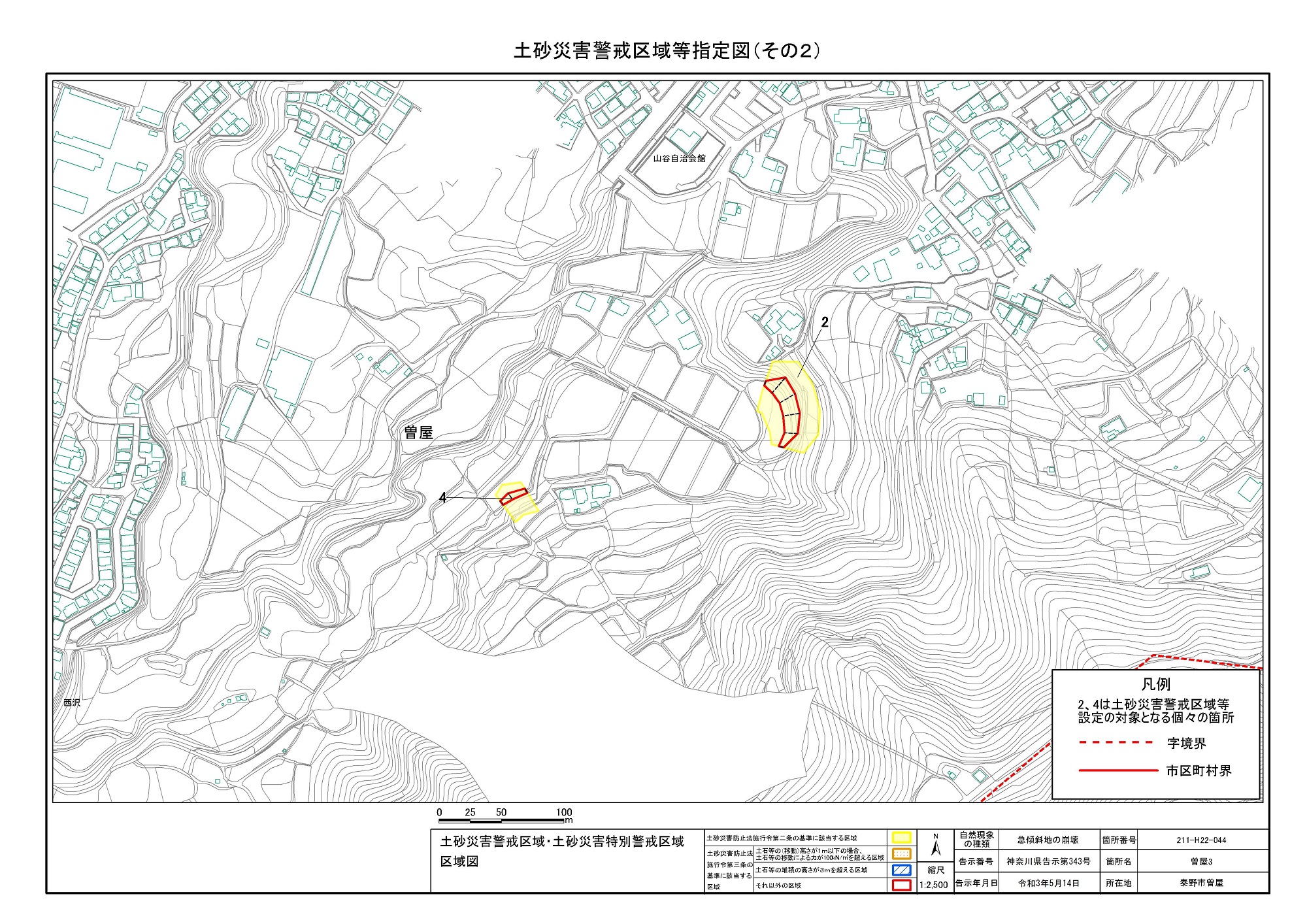This screenshot has height=924, width=1307.
Task: Click the 曽屋 place name label
Action: tap(418, 432)
